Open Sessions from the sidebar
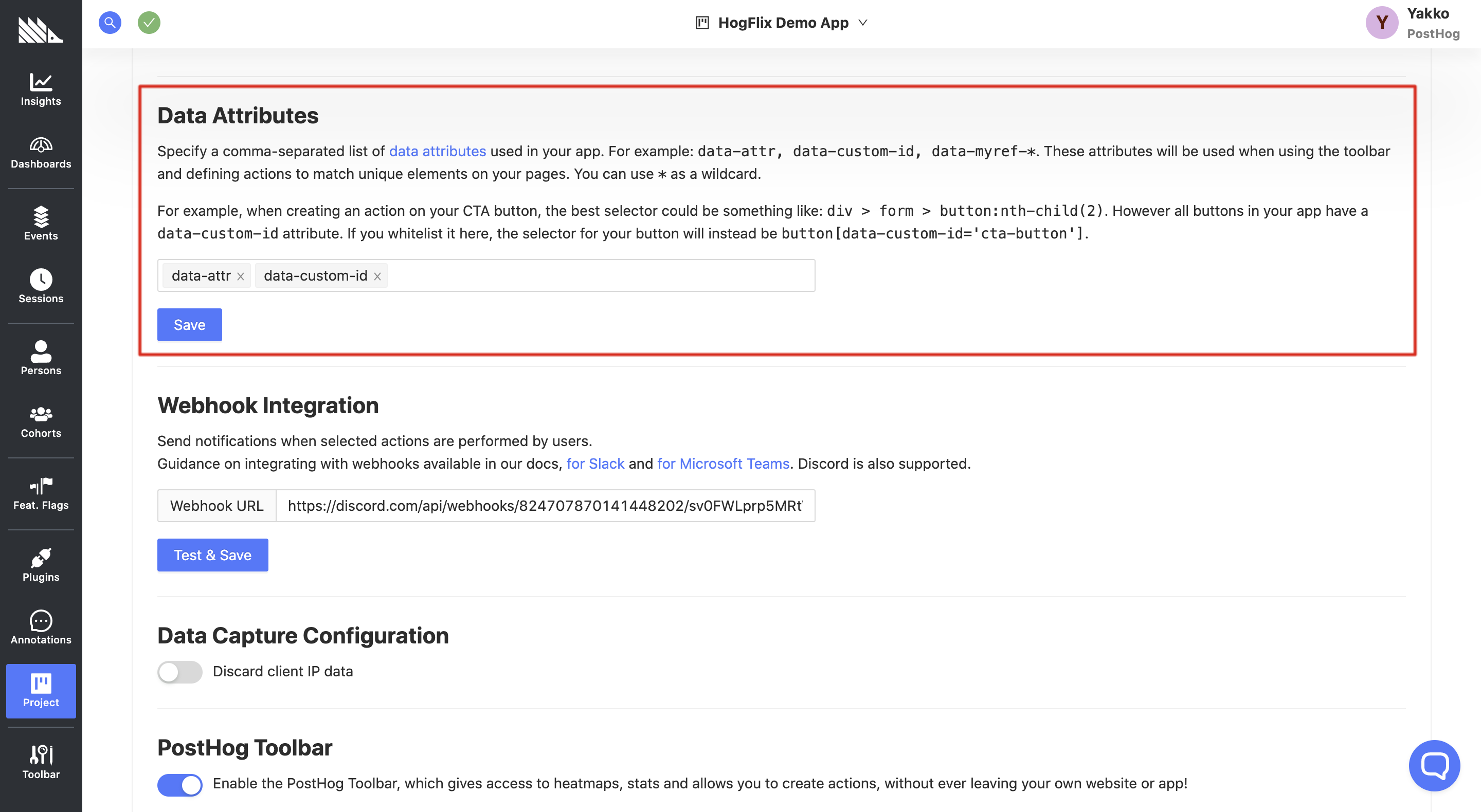Viewport: 1481px width, 812px height. [x=41, y=286]
